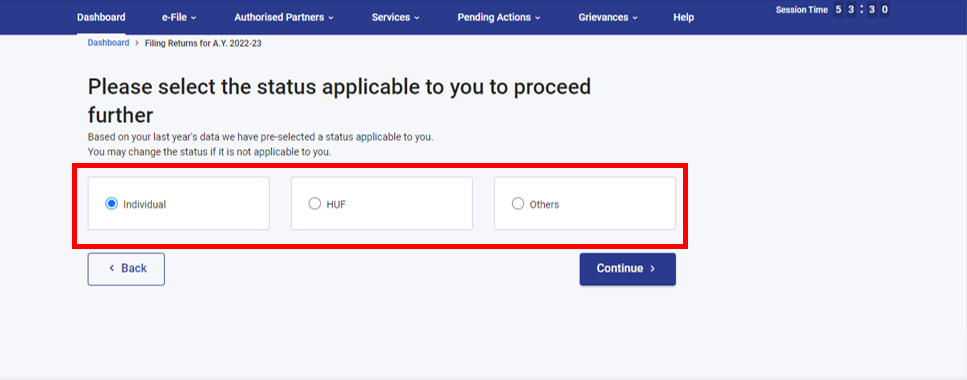Screen dimensions: 967x380
Task: Click the Back button
Action: point(126,269)
